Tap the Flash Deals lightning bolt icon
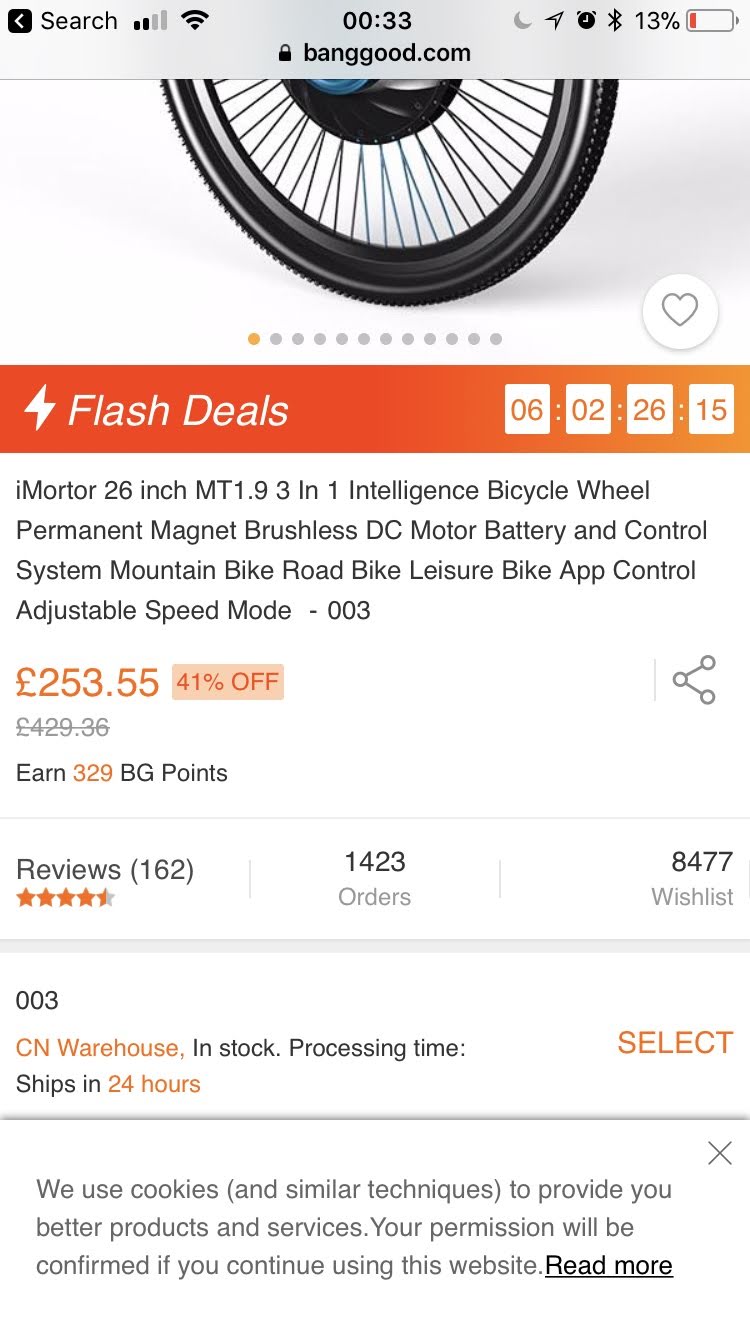 click(x=40, y=409)
